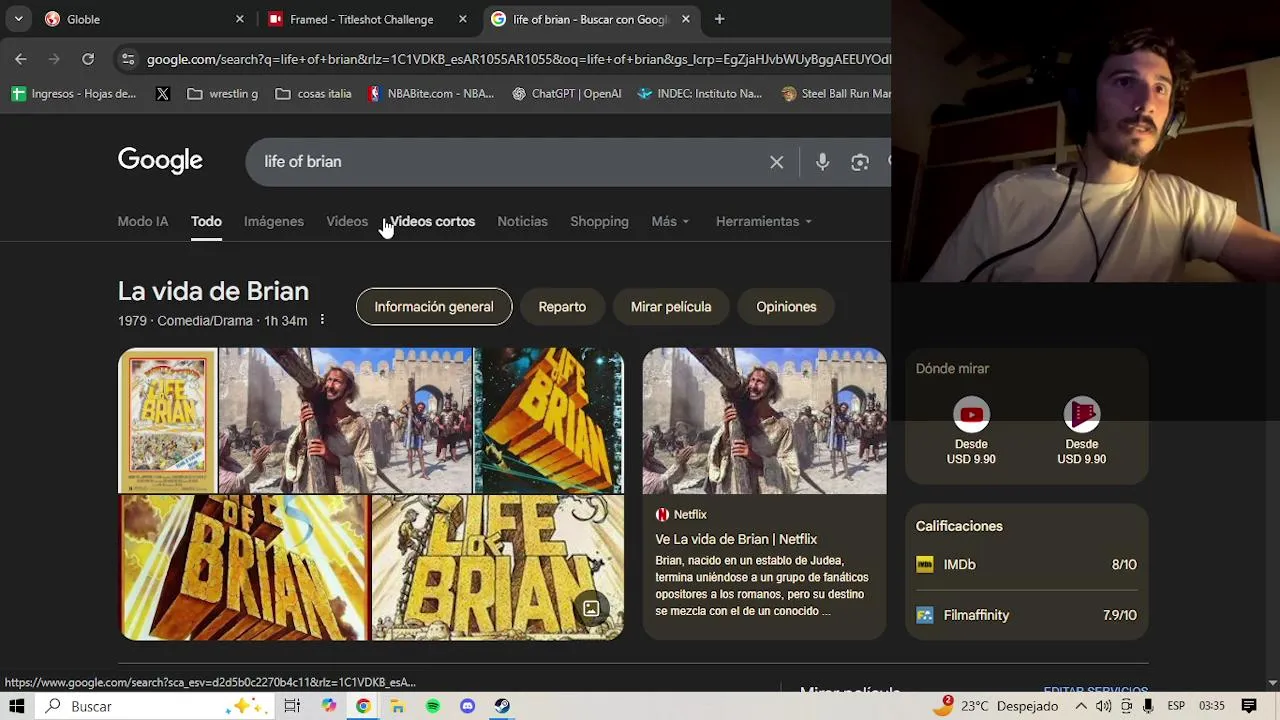Reload the page with the refresh icon
The width and height of the screenshot is (1280, 720).
click(x=88, y=59)
